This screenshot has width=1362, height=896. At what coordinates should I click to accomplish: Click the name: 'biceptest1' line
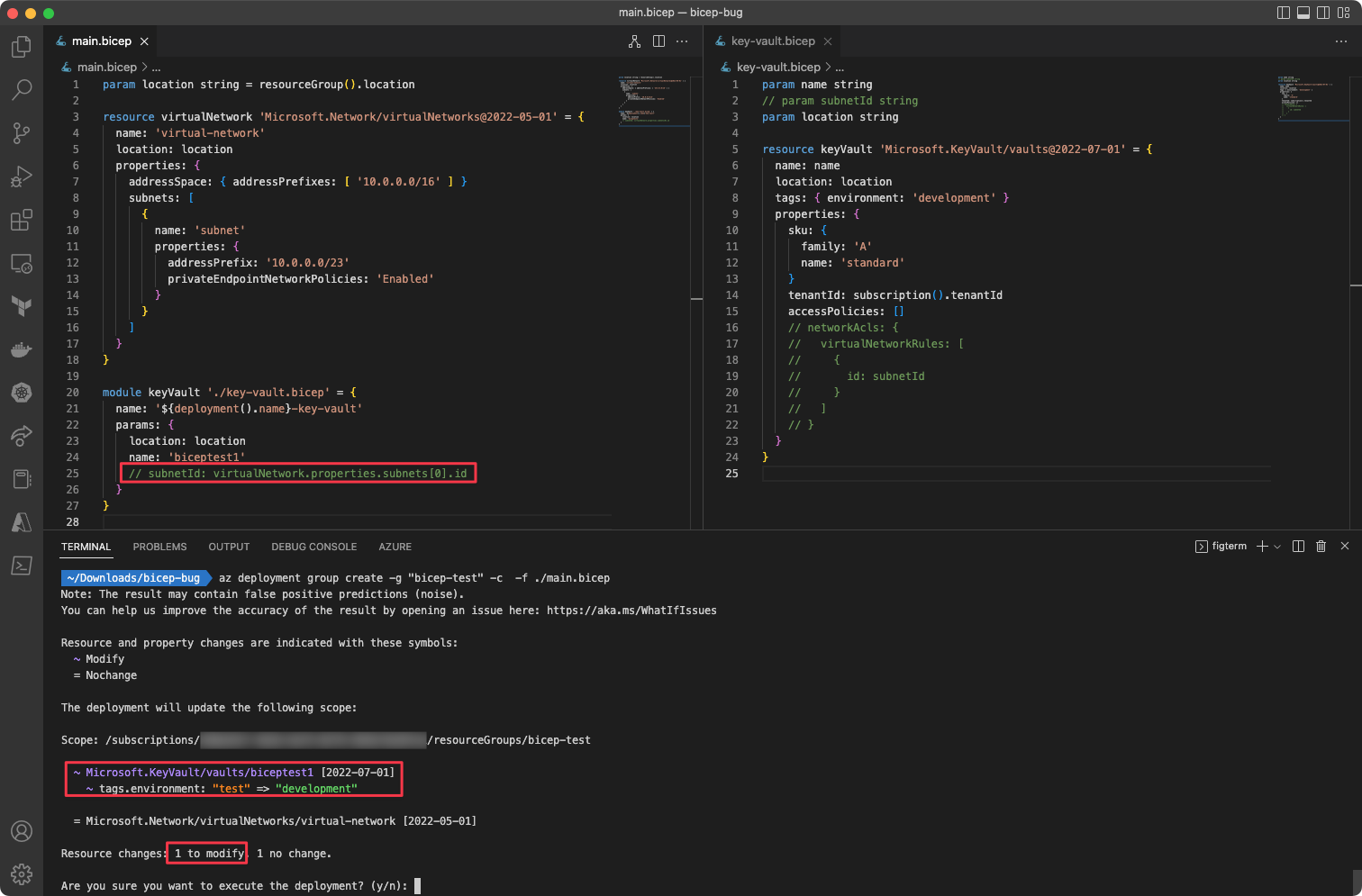[186, 457]
